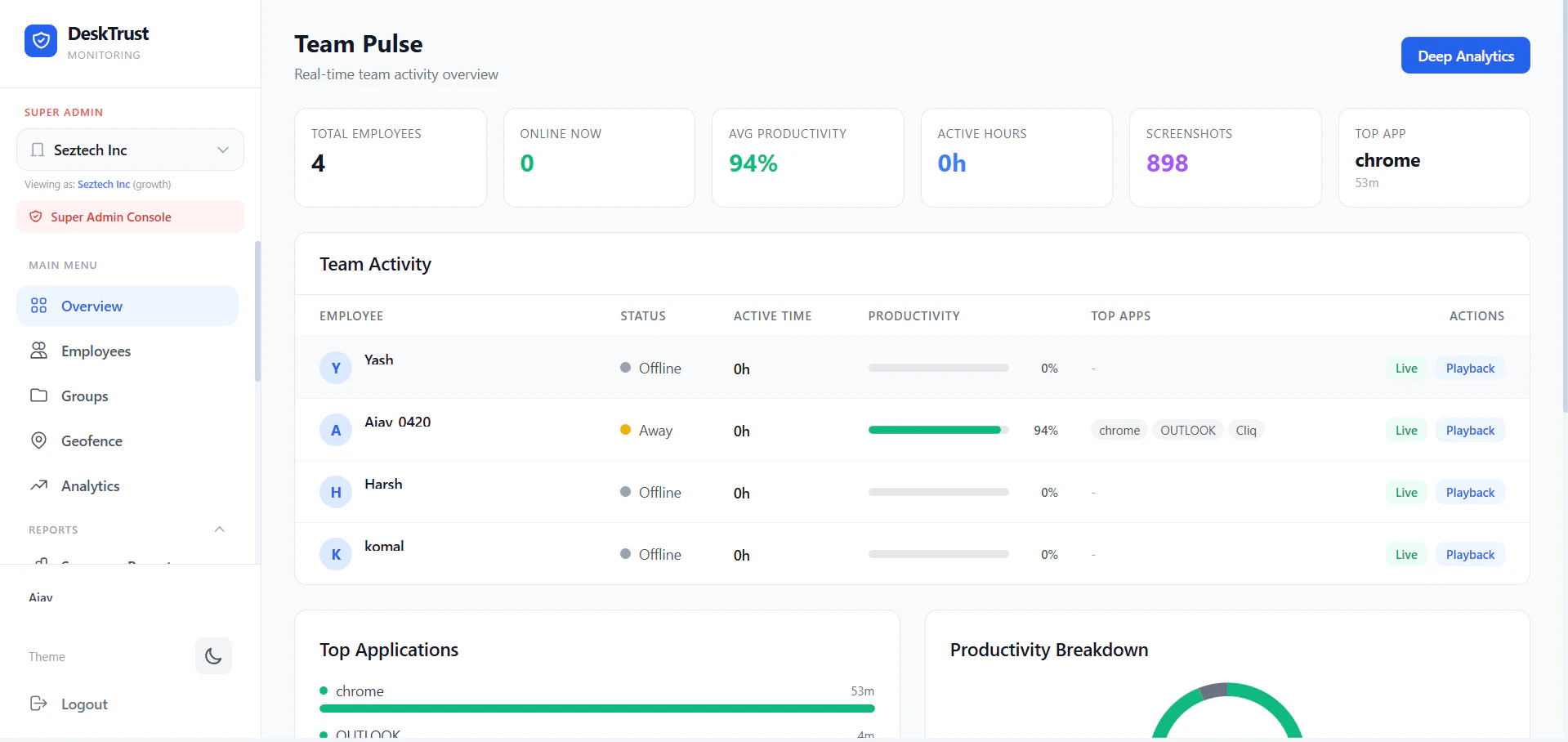This screenshot has width=1568, height=742.
Task: Click the Cliq app chip
Action: (x=1246, y=431)
